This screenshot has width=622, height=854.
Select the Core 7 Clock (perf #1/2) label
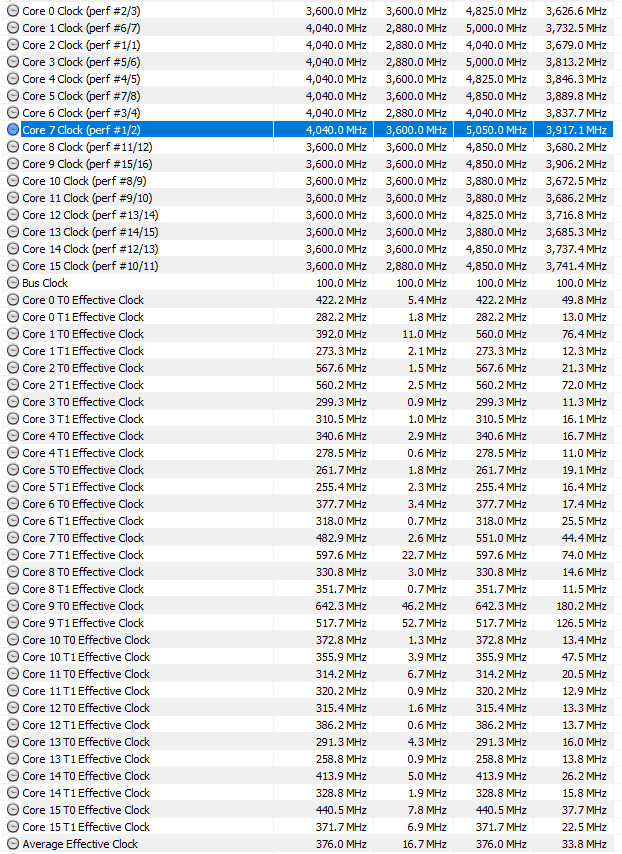tap(81, 130)
